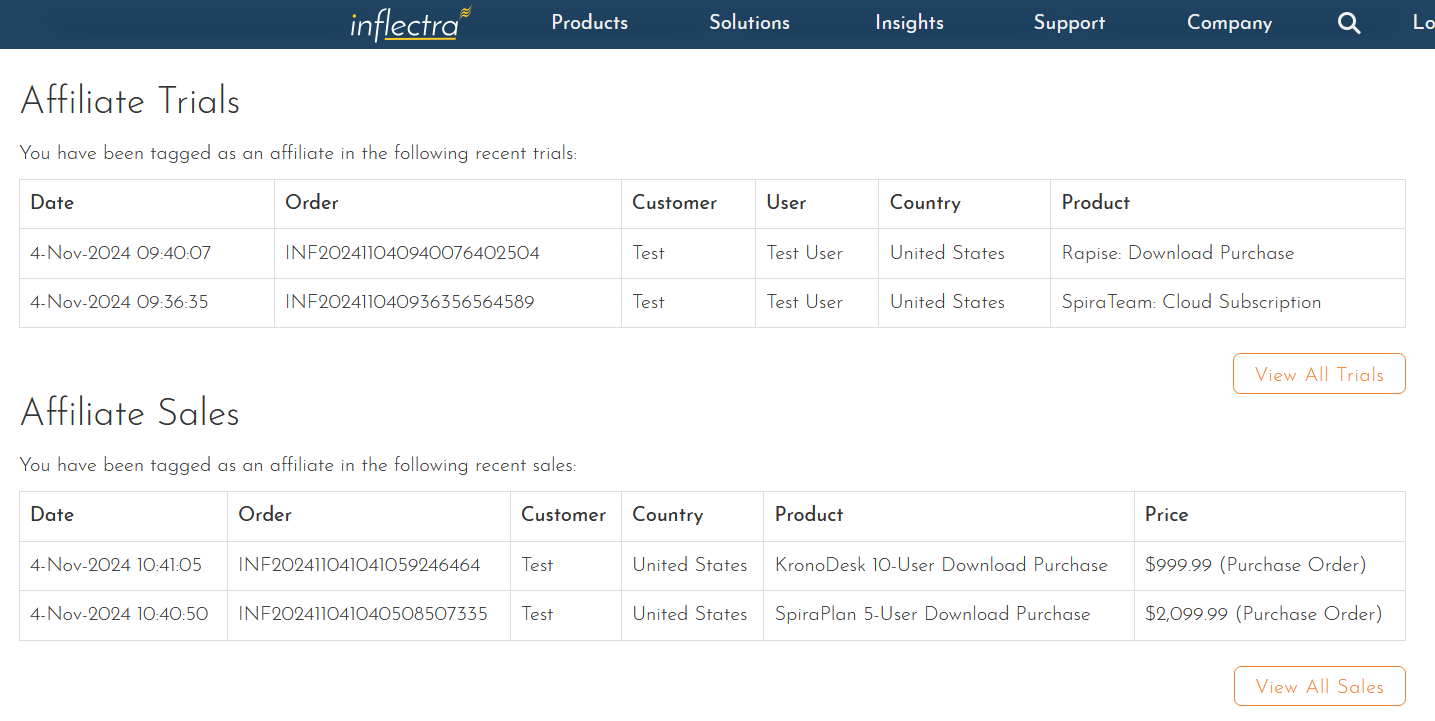
Task: Open the Insights menu
Action: 909,23
